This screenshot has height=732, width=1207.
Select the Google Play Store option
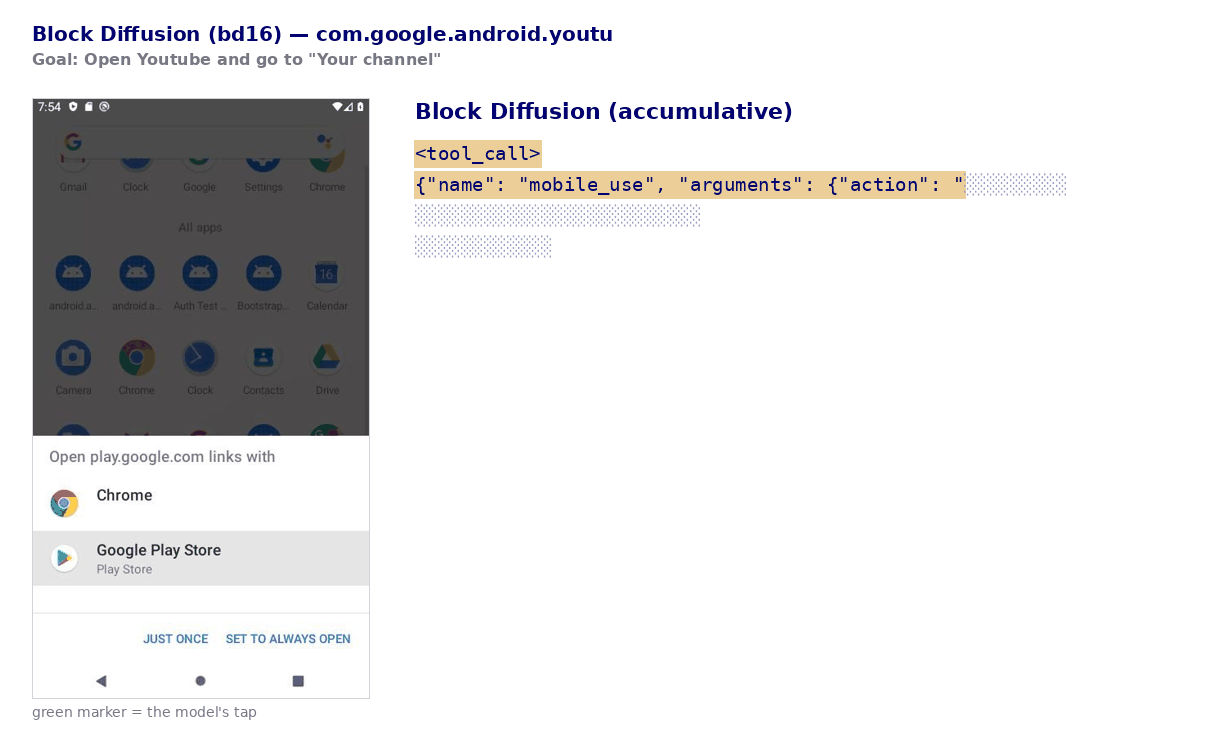pyautogui.click(x=201, y=558)
